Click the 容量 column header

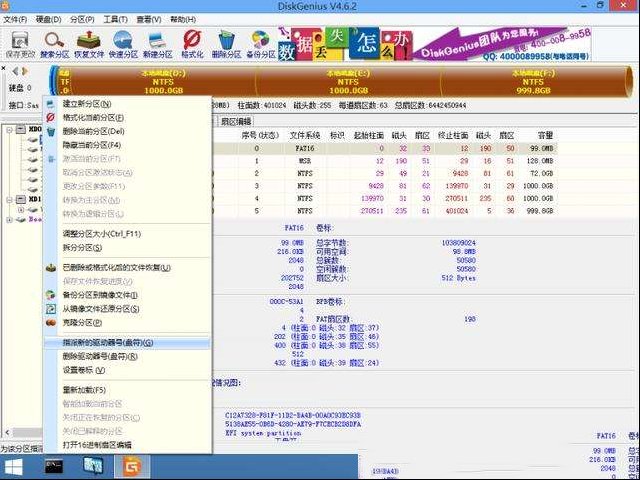click(544, 135)
